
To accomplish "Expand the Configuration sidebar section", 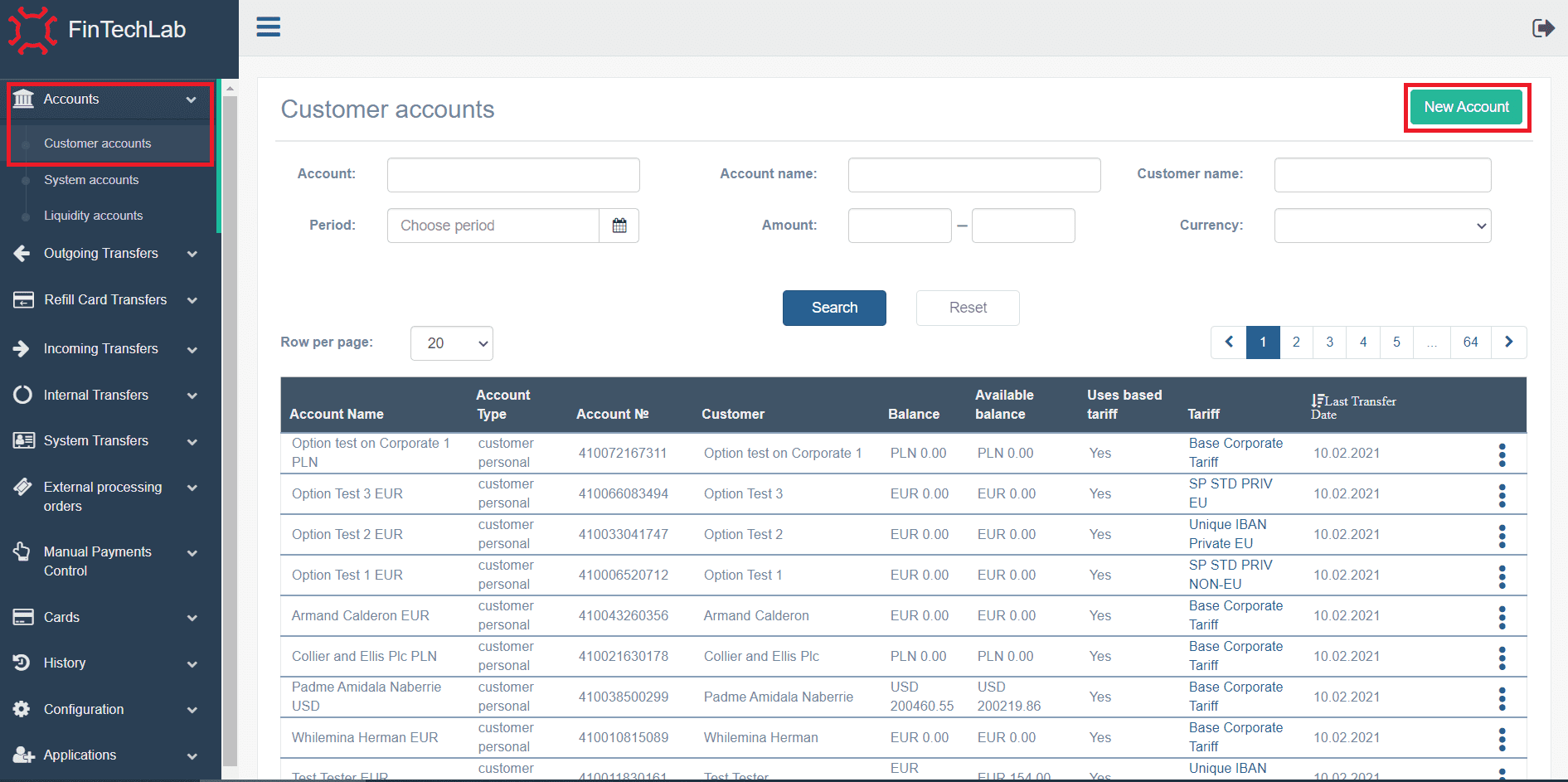I will coord(108,710).
